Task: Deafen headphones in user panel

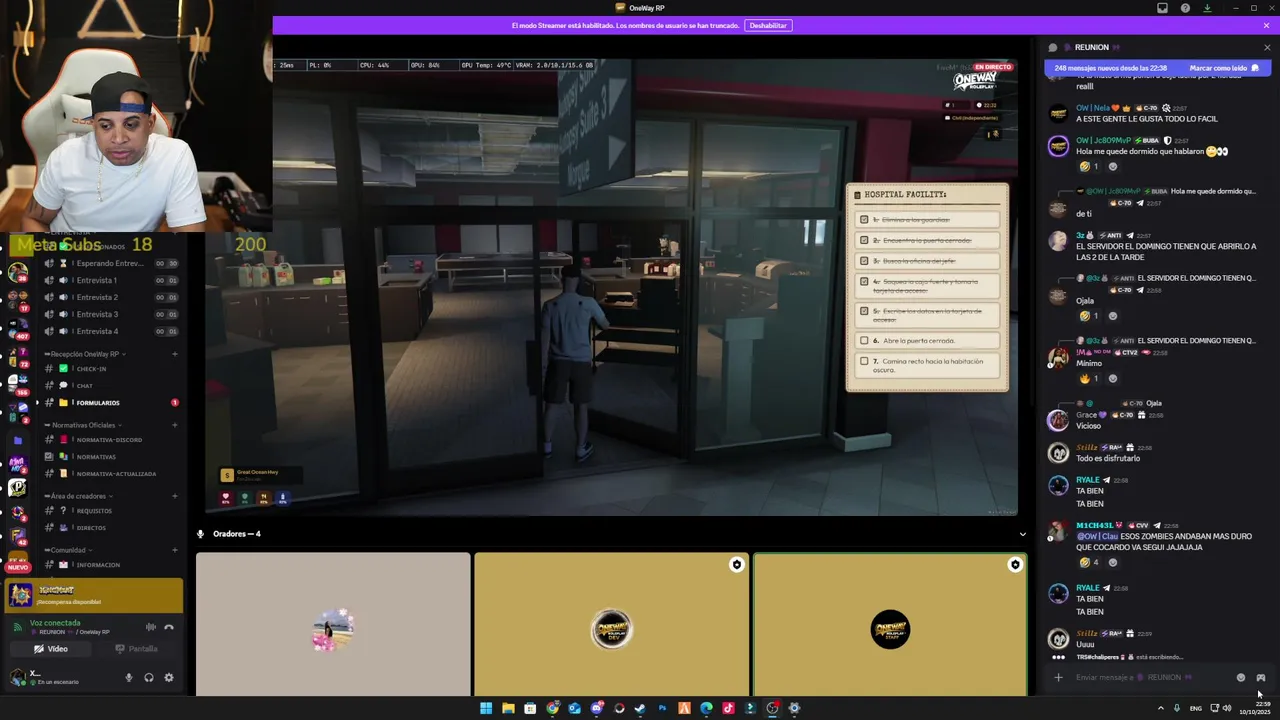Action: (149, 677)
